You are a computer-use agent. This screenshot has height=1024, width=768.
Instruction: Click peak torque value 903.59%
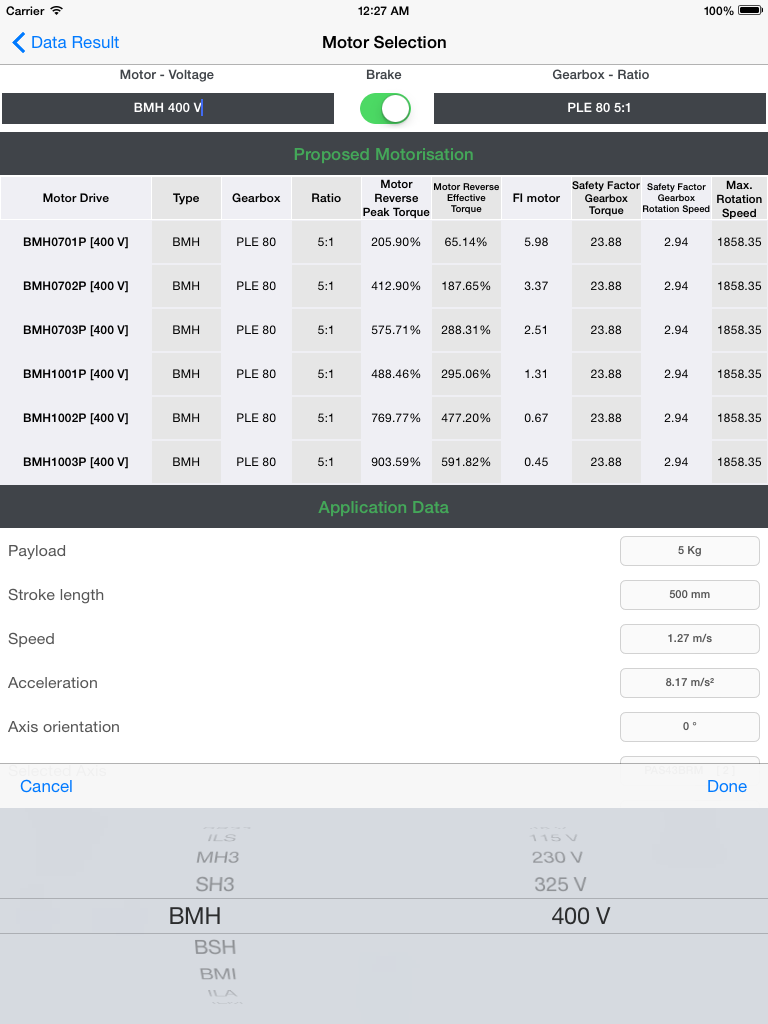[x=396, y=462]
